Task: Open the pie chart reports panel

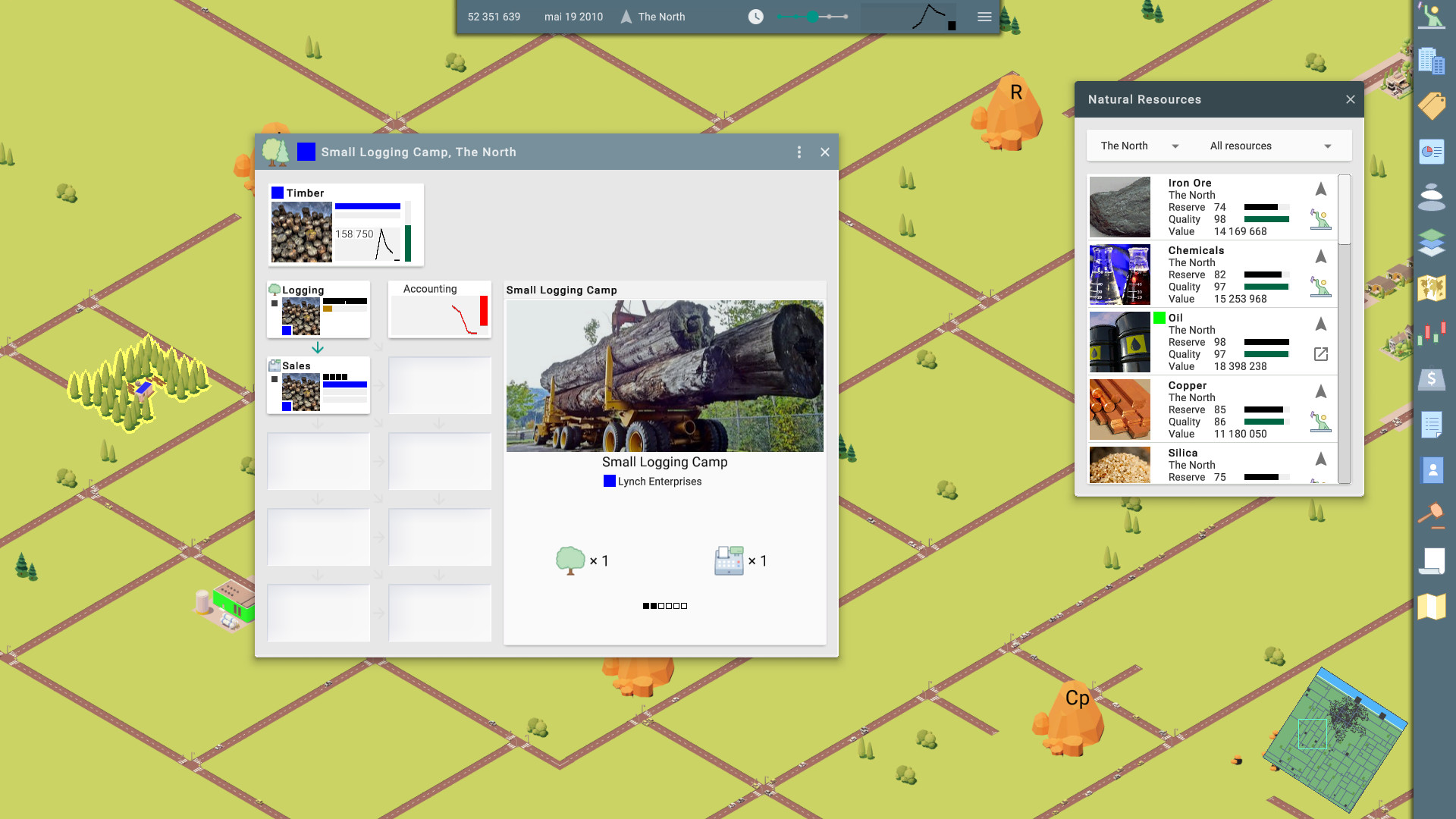Action: (1432, 152)
